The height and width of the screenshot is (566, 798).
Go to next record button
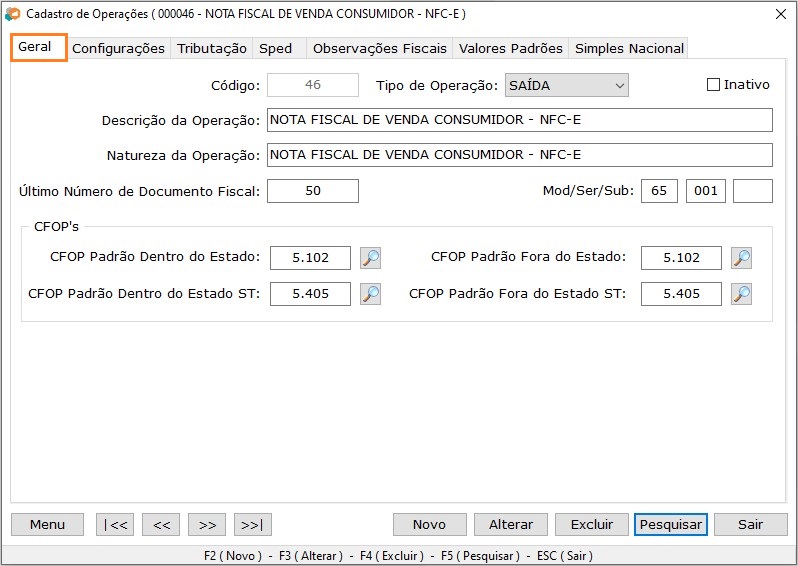pyautogui.click(x=207, y=525)
